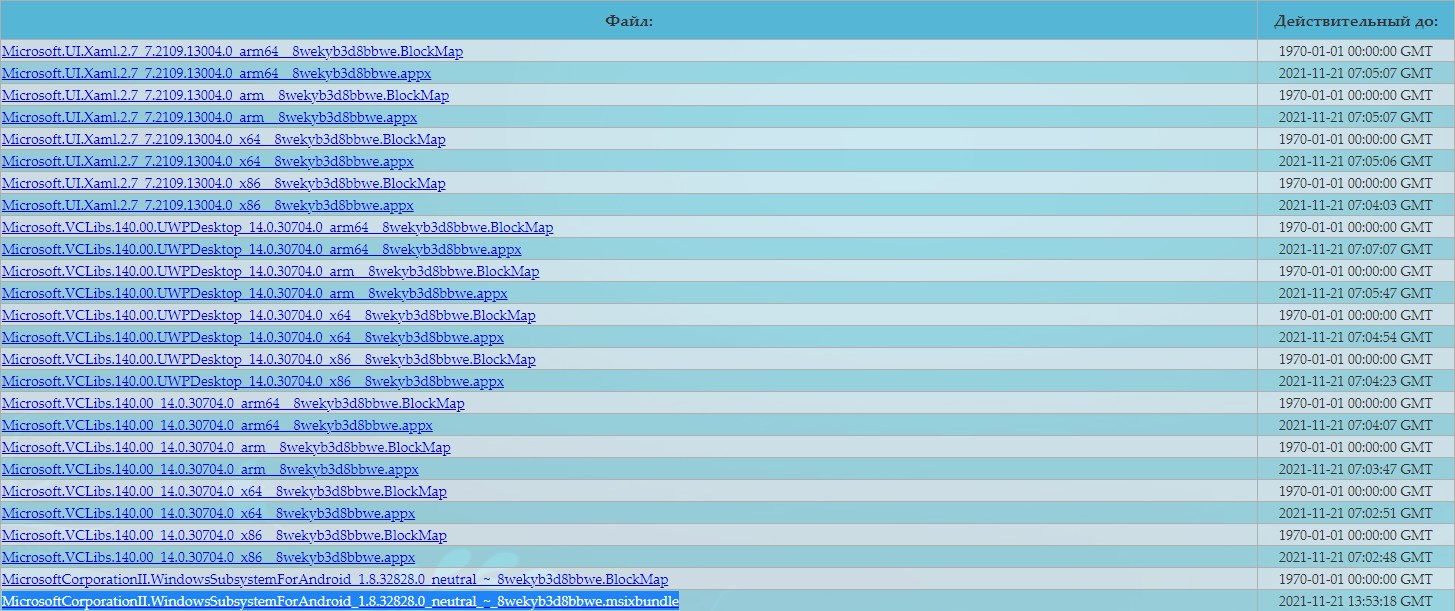The image size is (1455, 611).
Task: Open VCLibs.140.00.UWPDesktop arm64 BlockMap link
Action: (277, 227)
